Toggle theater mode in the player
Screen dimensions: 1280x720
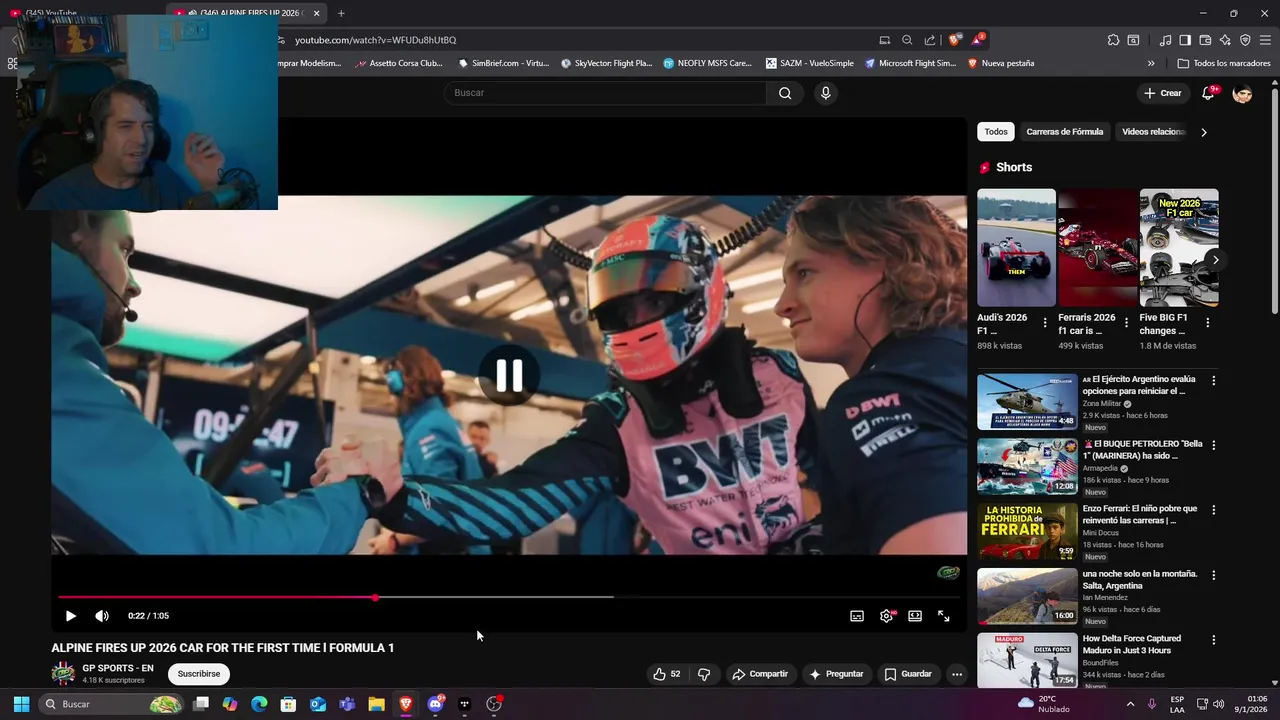tap(915, 616)
